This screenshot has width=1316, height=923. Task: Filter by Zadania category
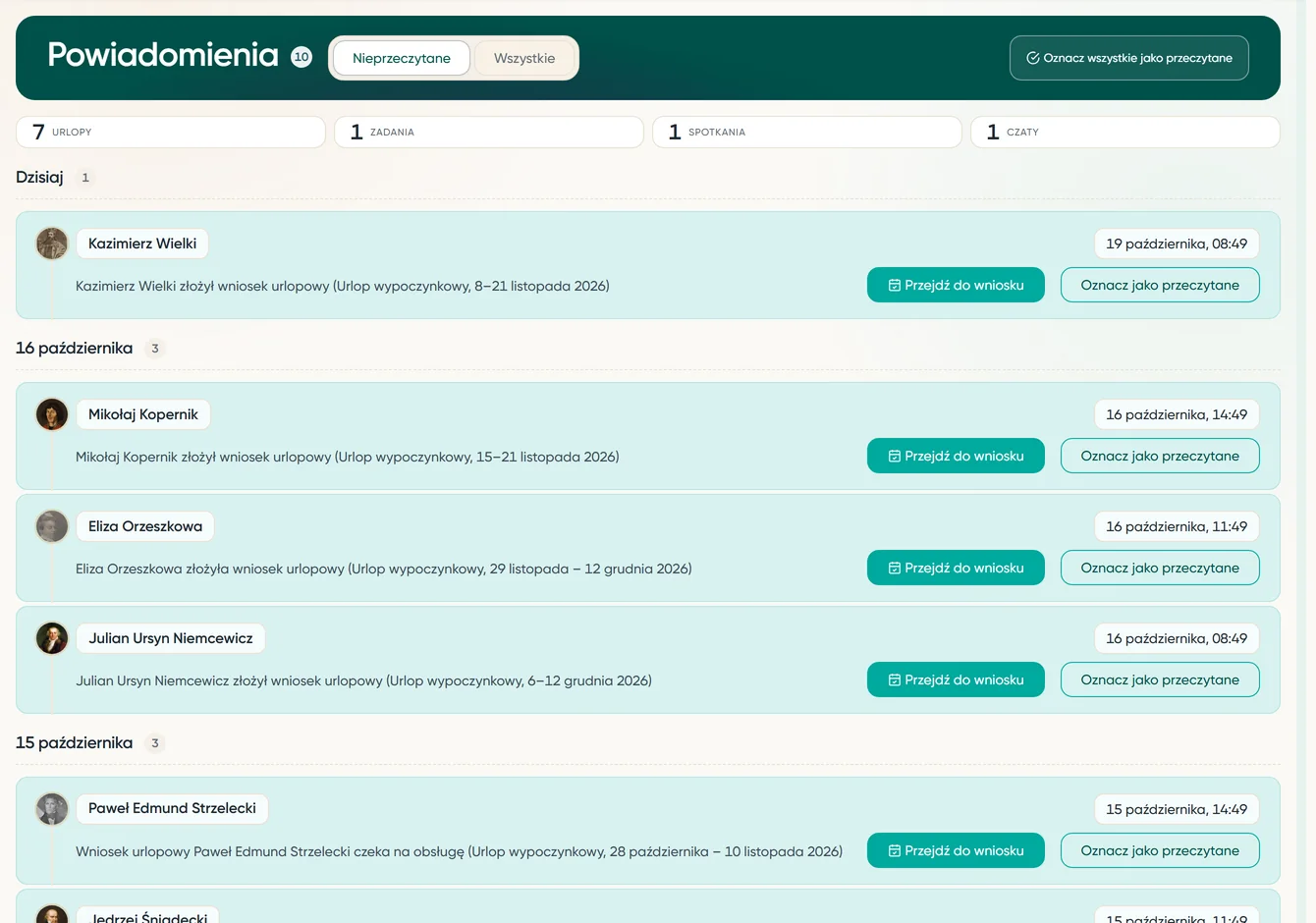[489, 132]
